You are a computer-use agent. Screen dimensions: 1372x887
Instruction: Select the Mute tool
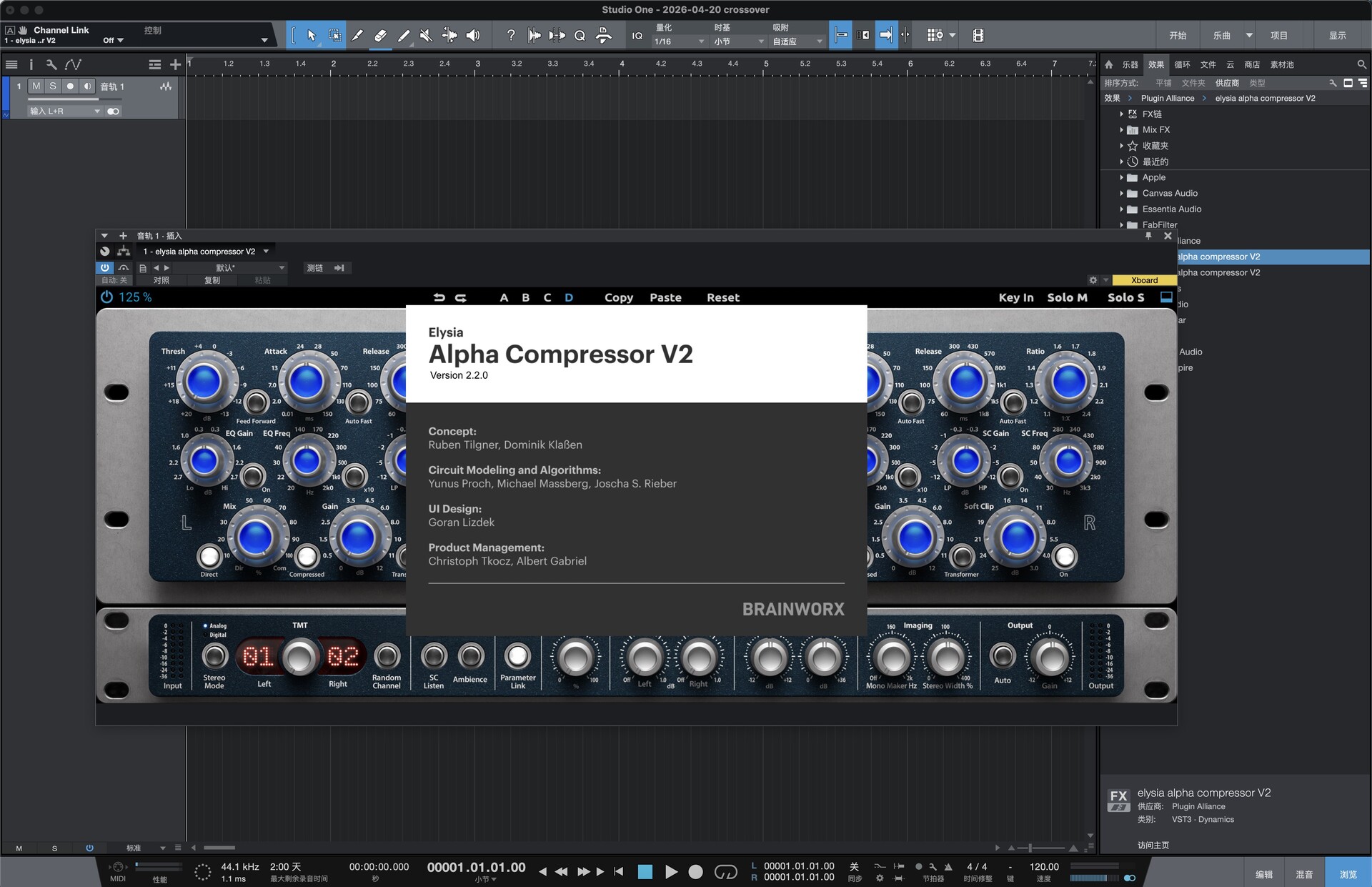(x=426, y=35)
